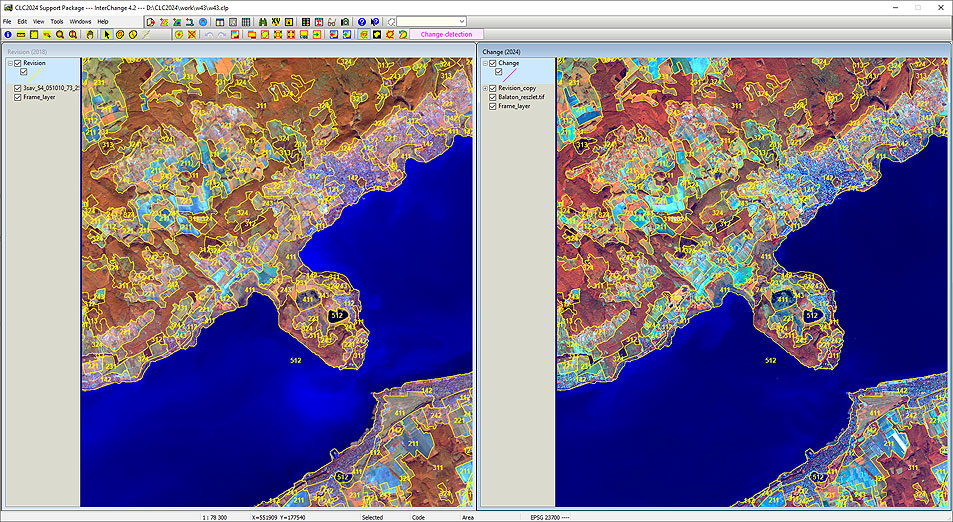Click the Change detection button
Viewport: 953px width, 522px height.
pos(446,35)
